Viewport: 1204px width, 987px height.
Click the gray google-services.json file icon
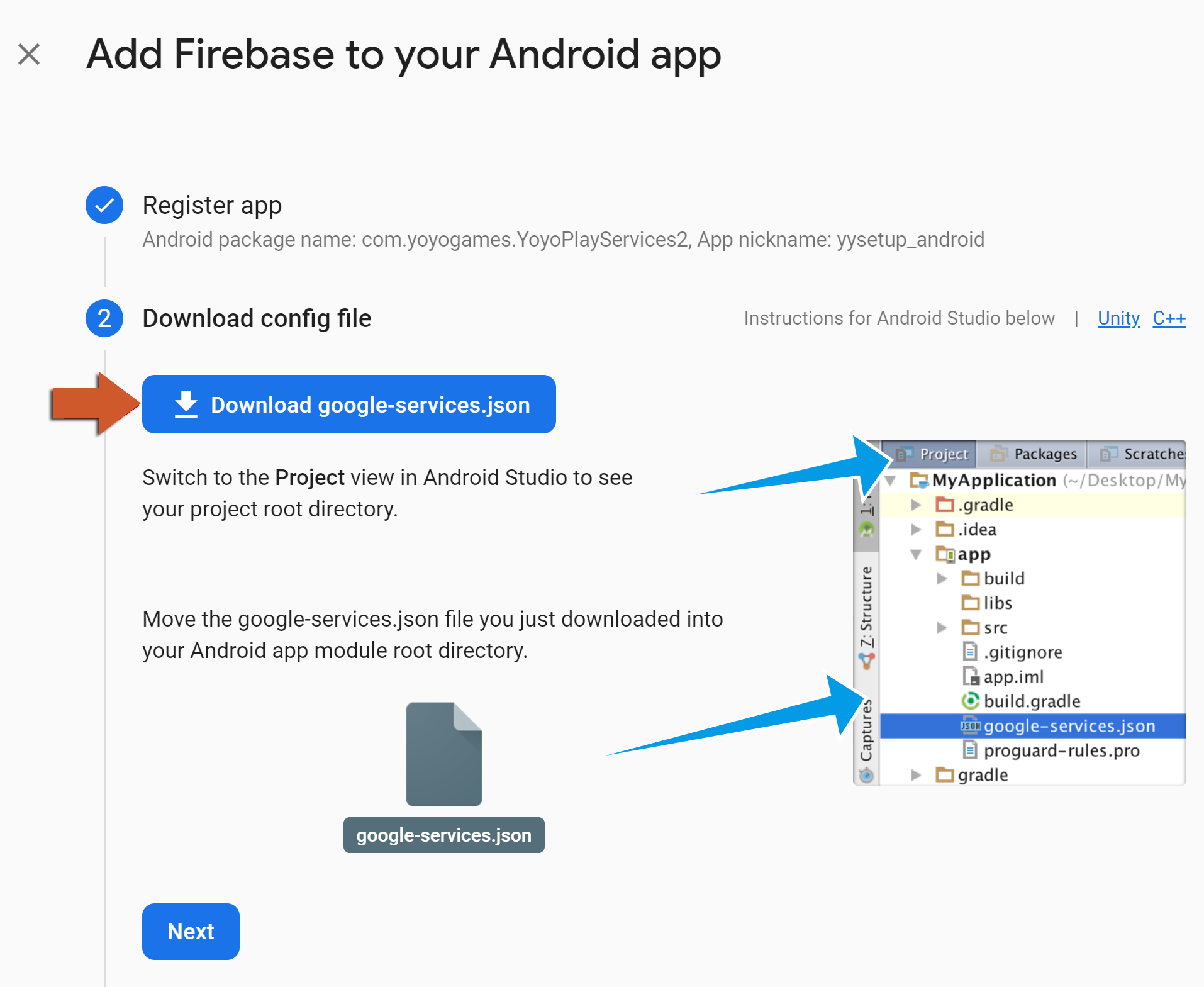(444, 754)
